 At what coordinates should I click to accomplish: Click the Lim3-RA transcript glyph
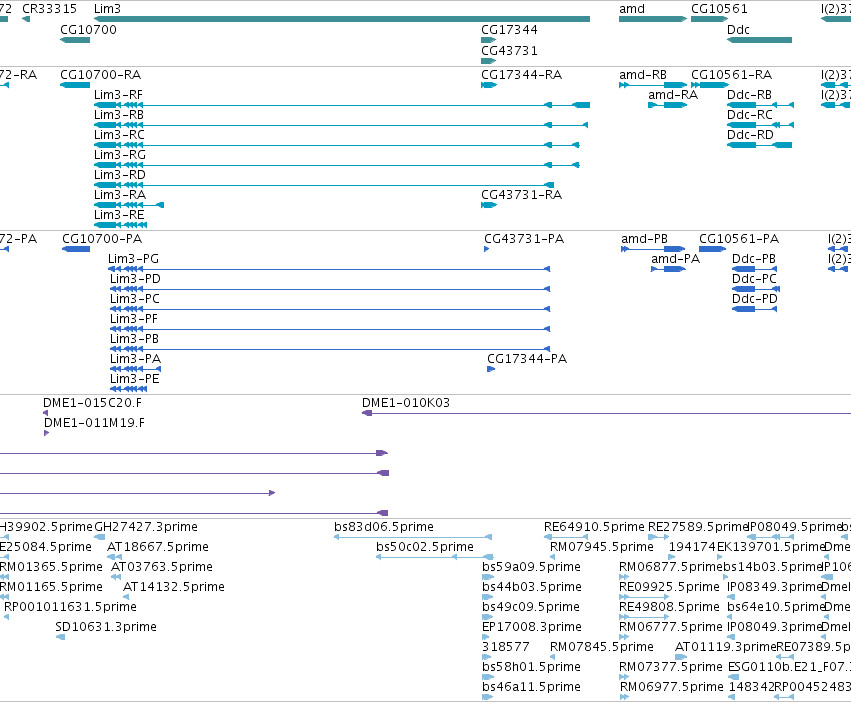click(x=129, y=205)
